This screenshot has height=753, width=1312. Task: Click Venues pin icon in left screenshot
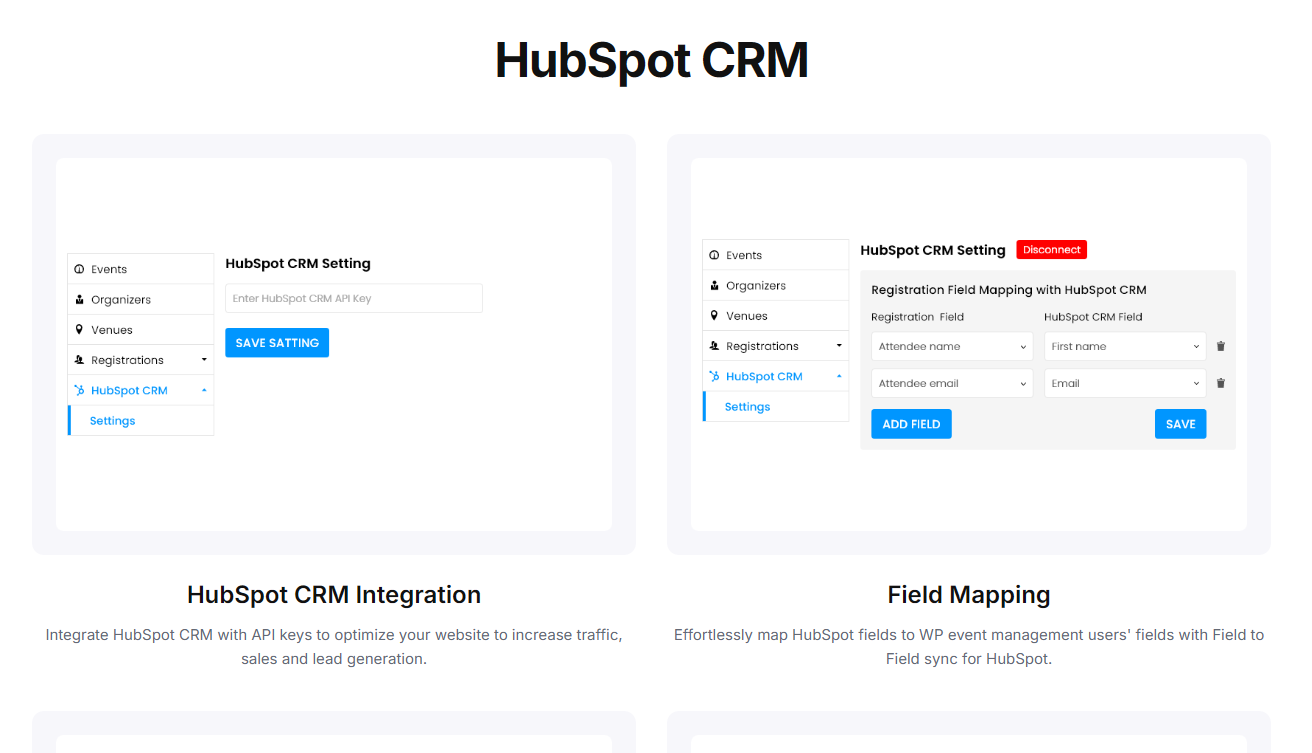(79, 329)
